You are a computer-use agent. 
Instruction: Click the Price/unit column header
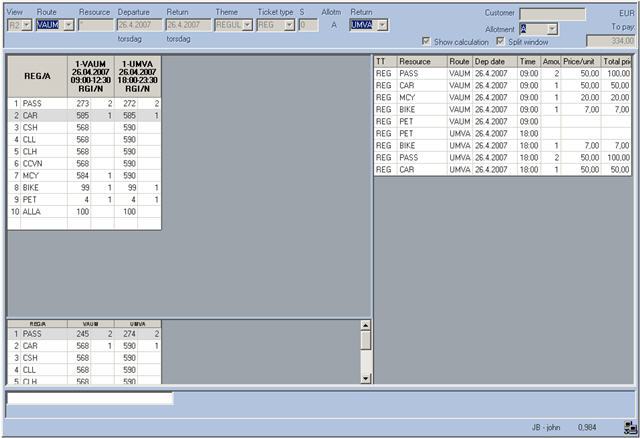tap(581, 62)
